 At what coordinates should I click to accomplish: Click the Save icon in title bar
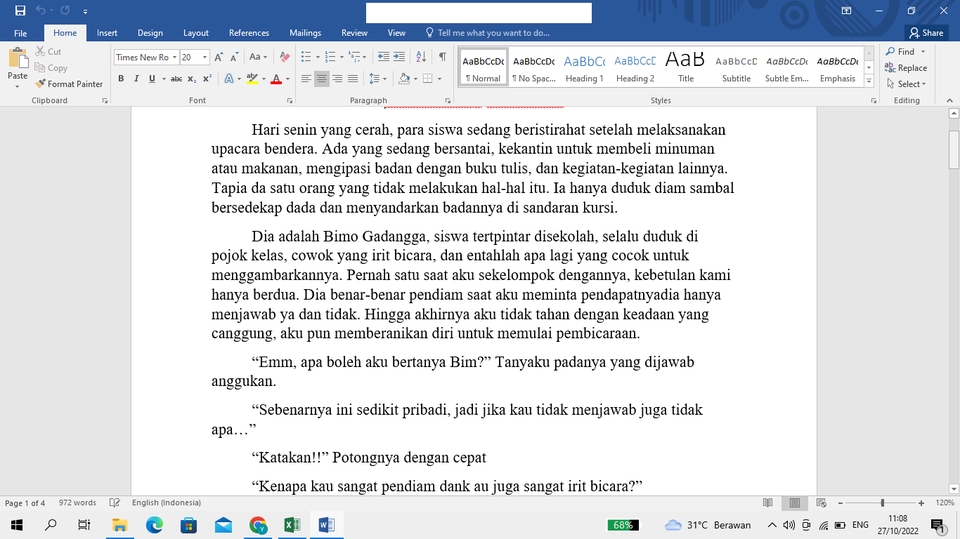[20, 10]
